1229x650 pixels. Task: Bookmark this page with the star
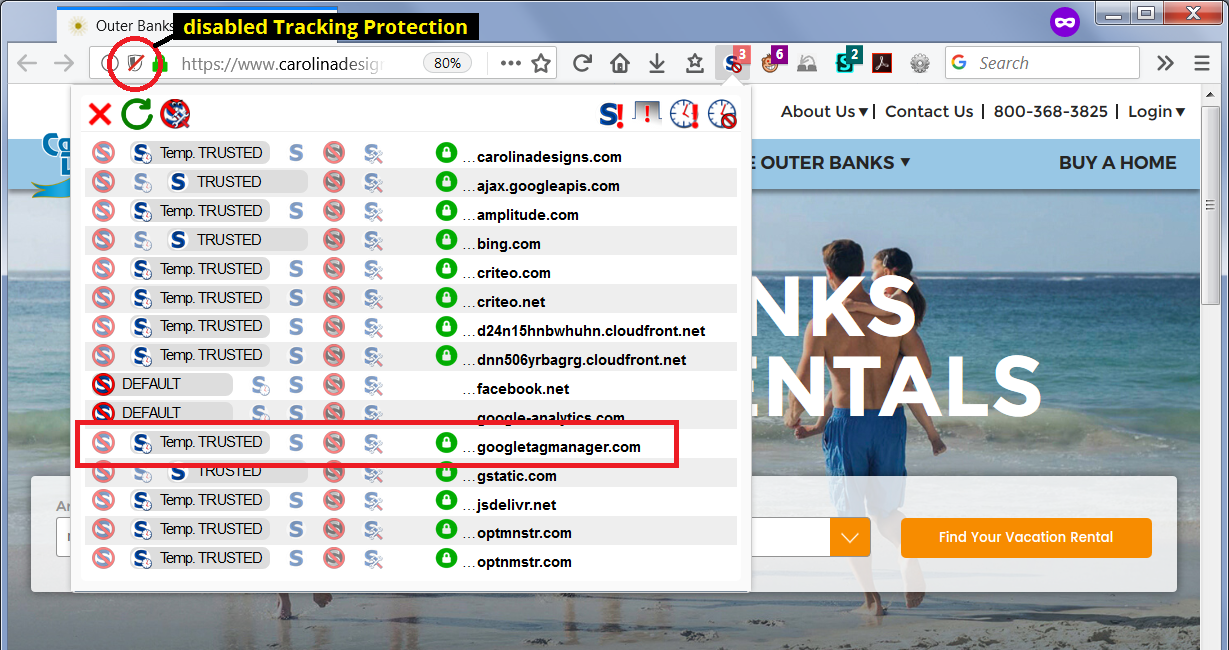point(541,63)
